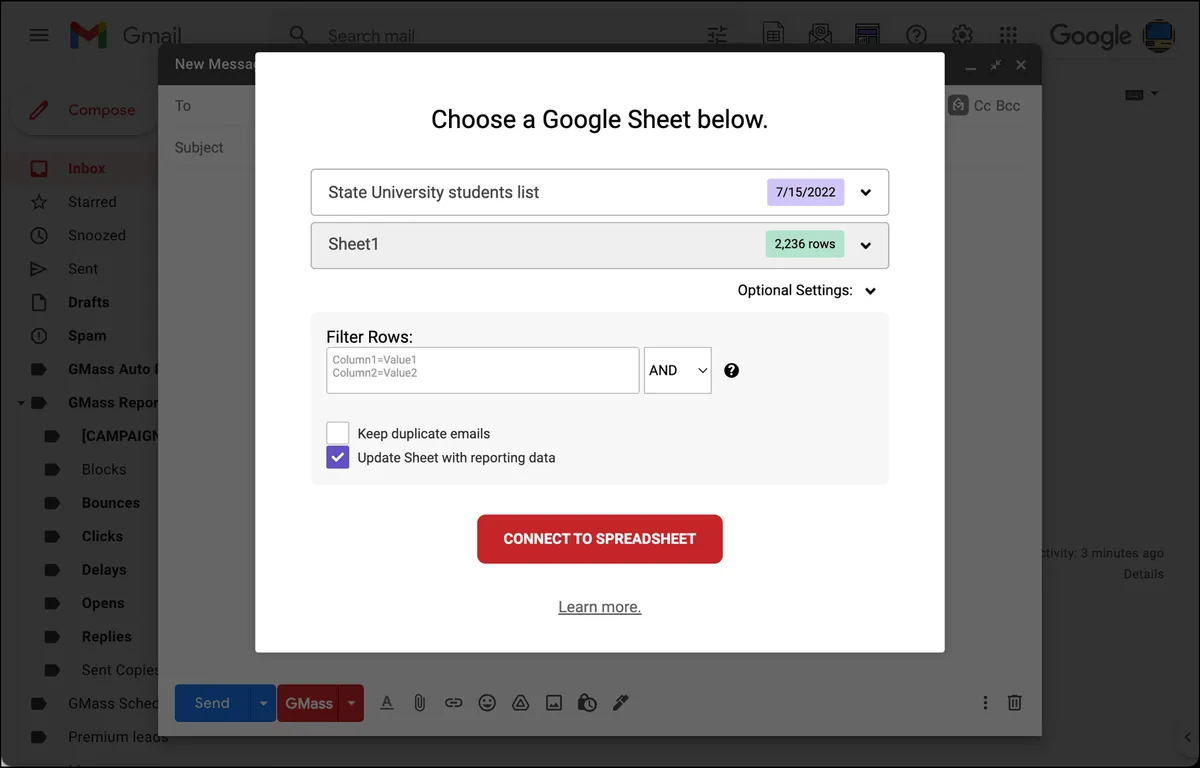The width and height of the screenshot is (1200, 768).
Task: Open the Opens label
Action: 103,603
